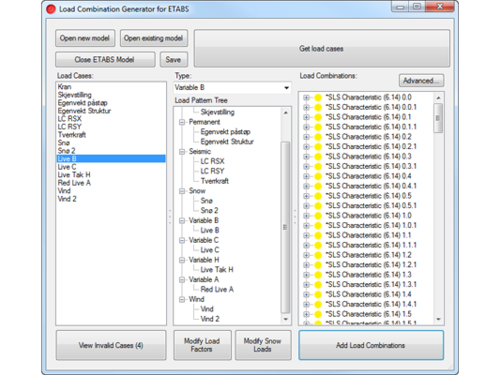This screenshot has width=501, height=375.
Task: Expand SLS Characteristic (6.14) 0.0 combination
Action: pyautogui.click(x=306, y=97)
